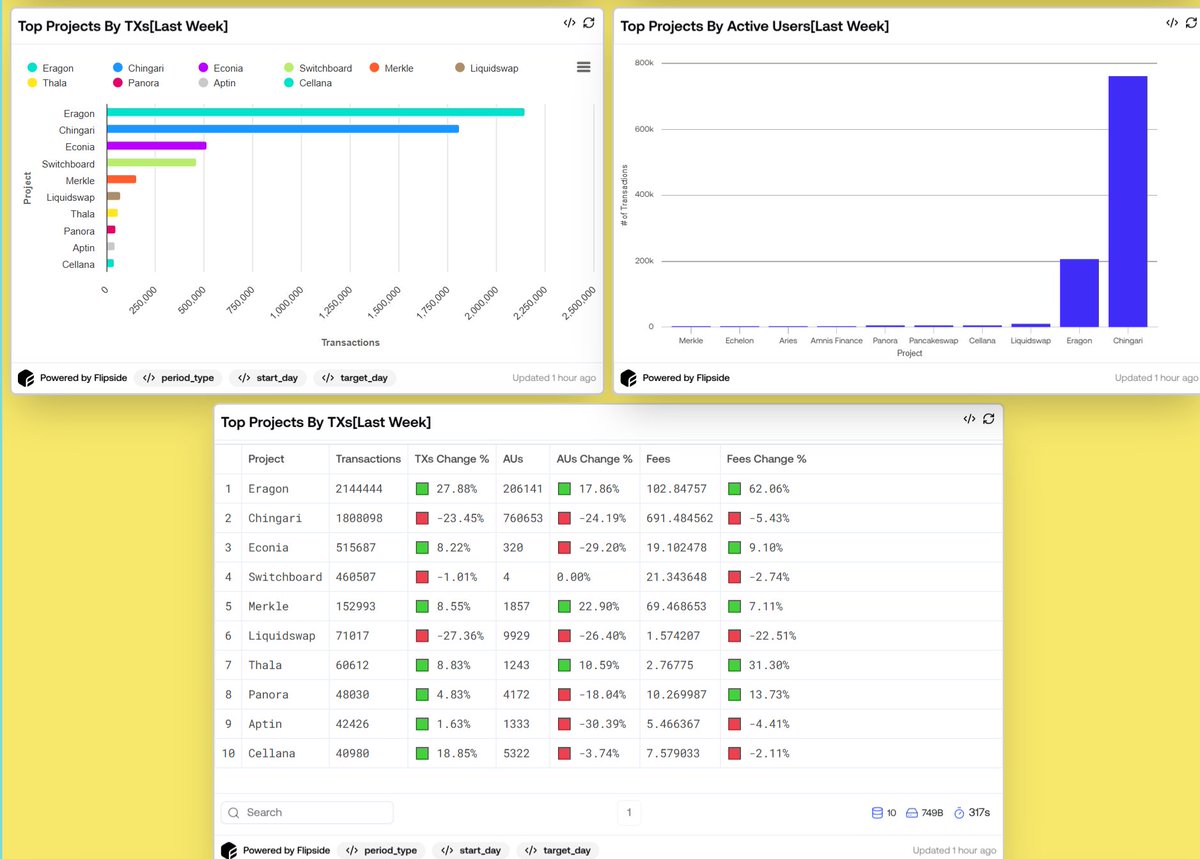Click the Chingari column in Active Users chart
This screenshot has height=859, width=1200.
point(1128,201)
